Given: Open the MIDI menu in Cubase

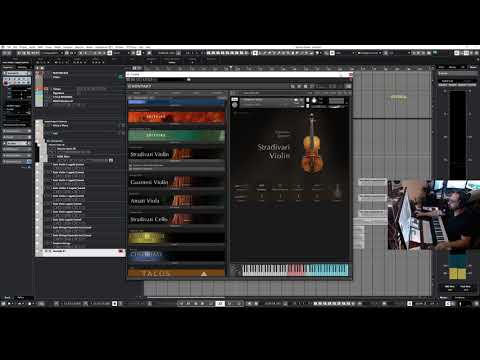Looking at the screenshot, I should click(x=40, y=47).
